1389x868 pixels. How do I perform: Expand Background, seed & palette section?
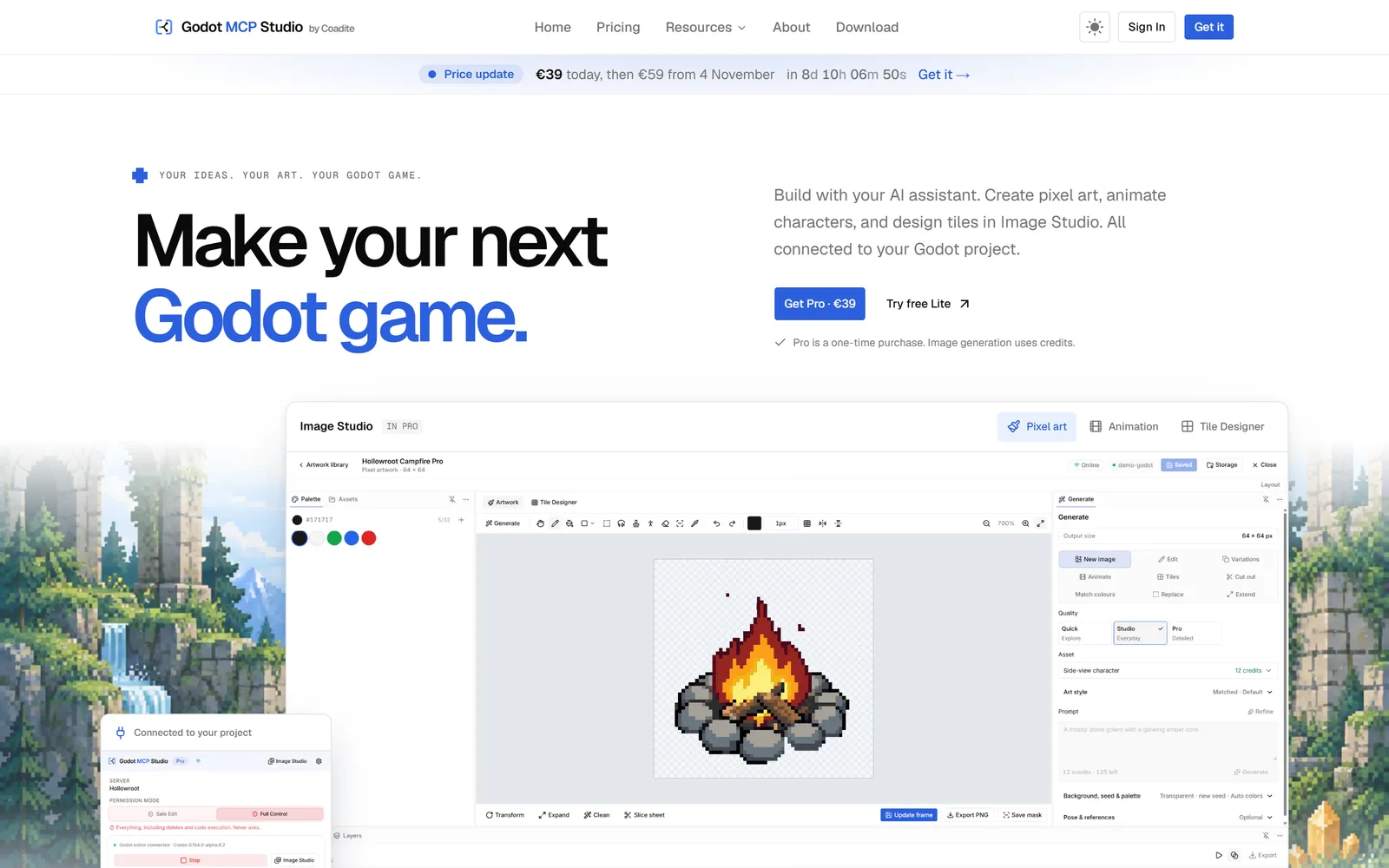[1167, 796]
